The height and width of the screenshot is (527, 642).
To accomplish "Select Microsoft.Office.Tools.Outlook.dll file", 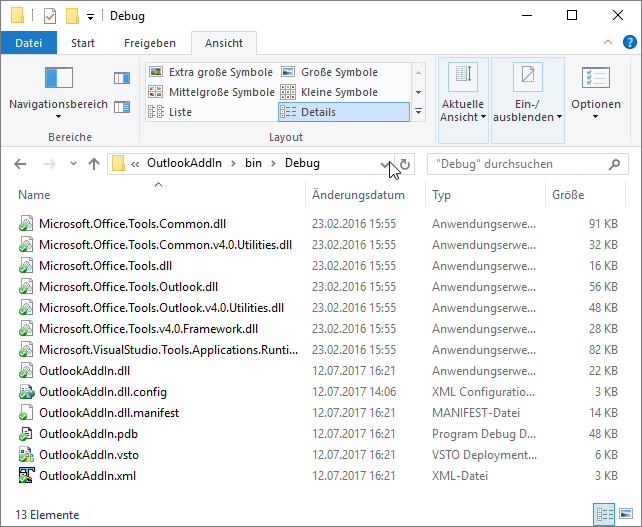I will [128, 287].
